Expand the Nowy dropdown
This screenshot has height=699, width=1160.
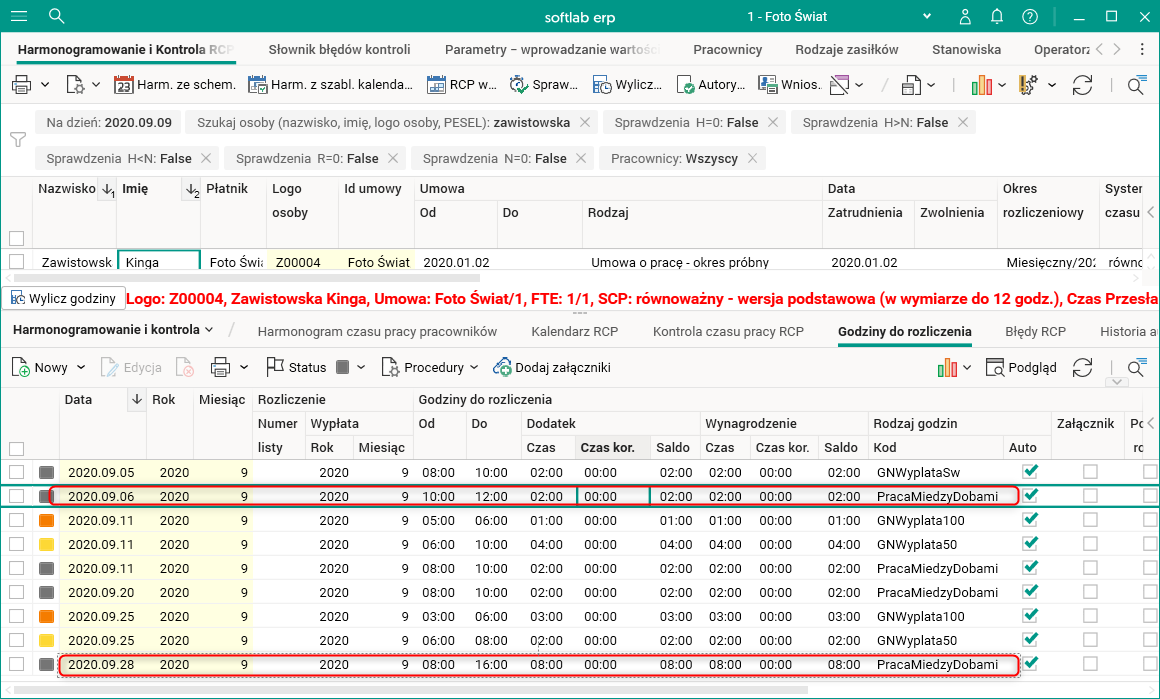tap(81, 367)
